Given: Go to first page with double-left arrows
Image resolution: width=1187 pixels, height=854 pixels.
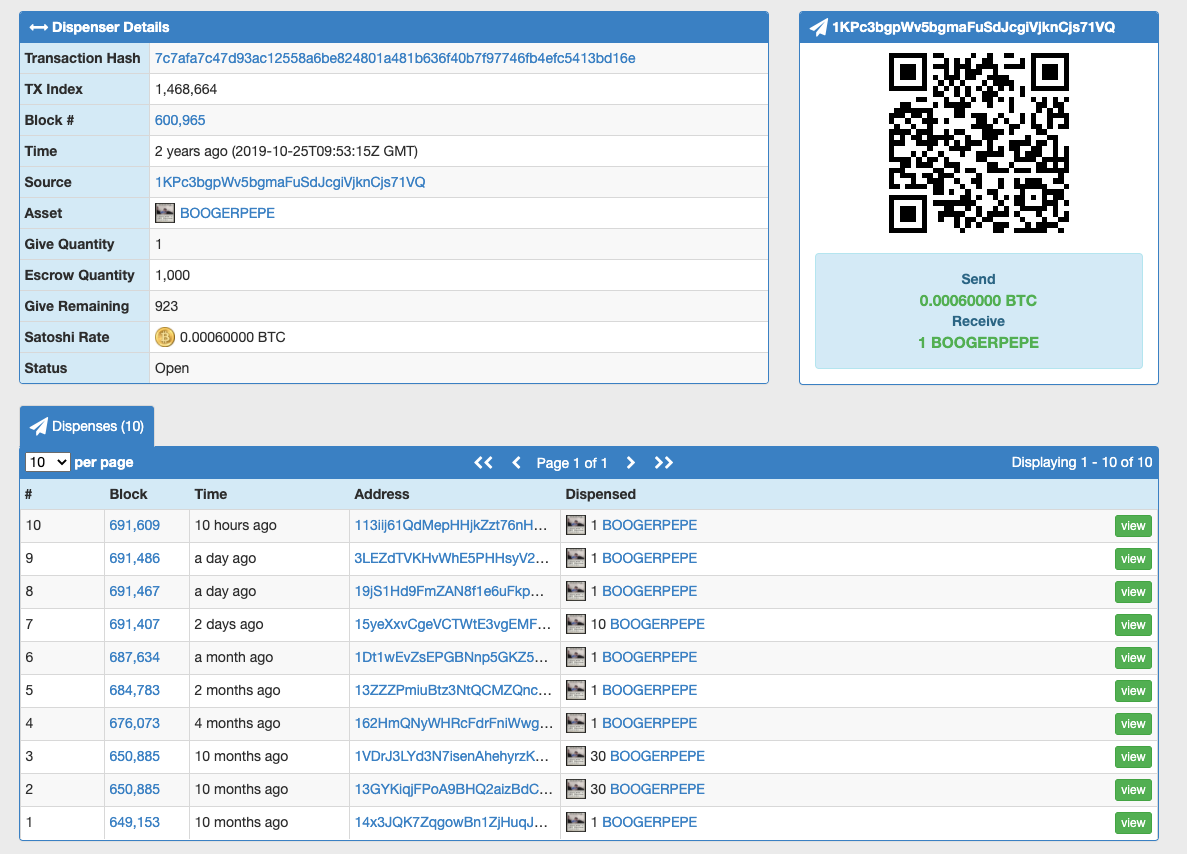Looking at the screenshot, I should coord(483,463).
